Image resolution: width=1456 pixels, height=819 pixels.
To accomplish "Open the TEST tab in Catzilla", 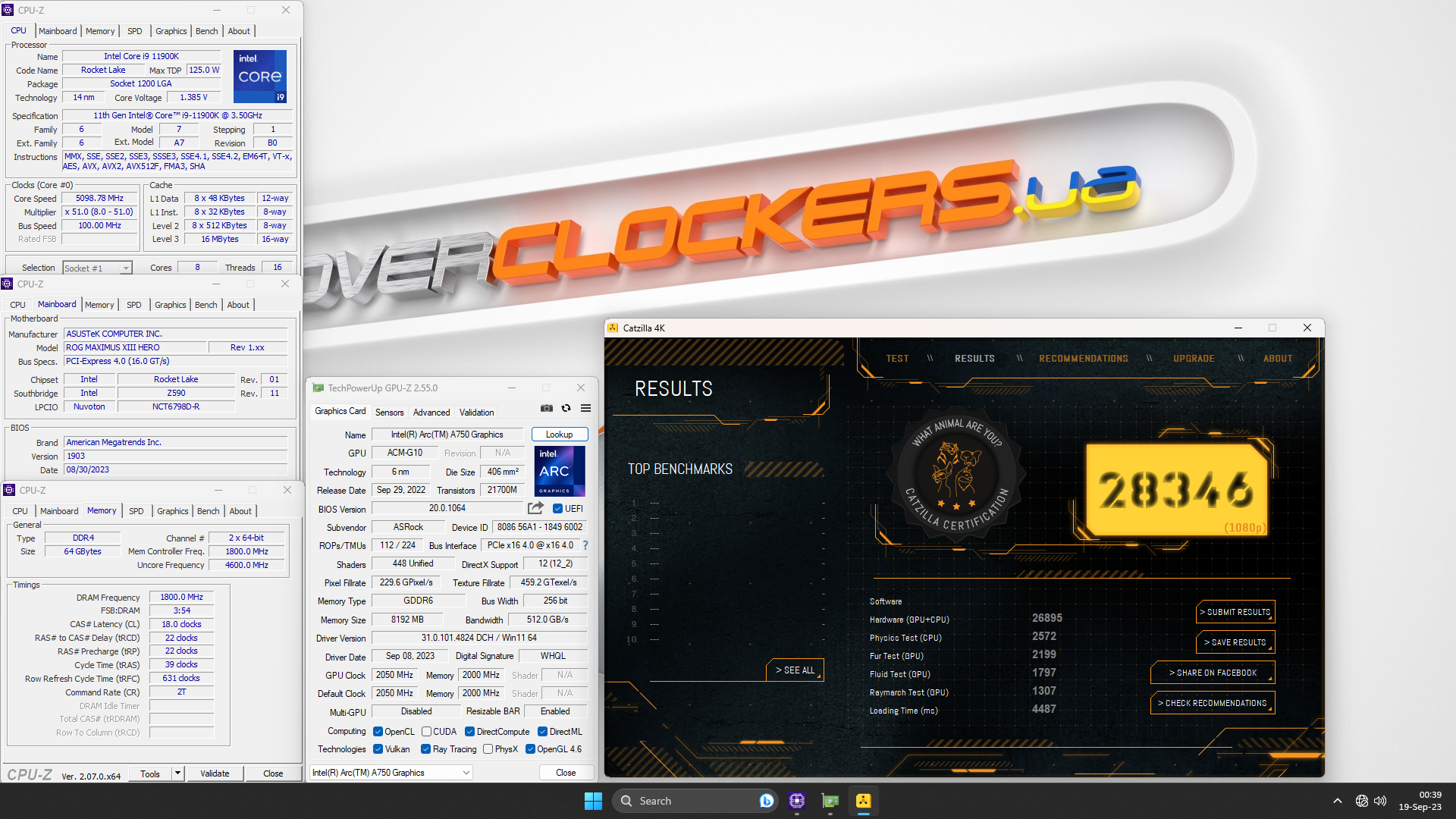I will tap(897, 359).
